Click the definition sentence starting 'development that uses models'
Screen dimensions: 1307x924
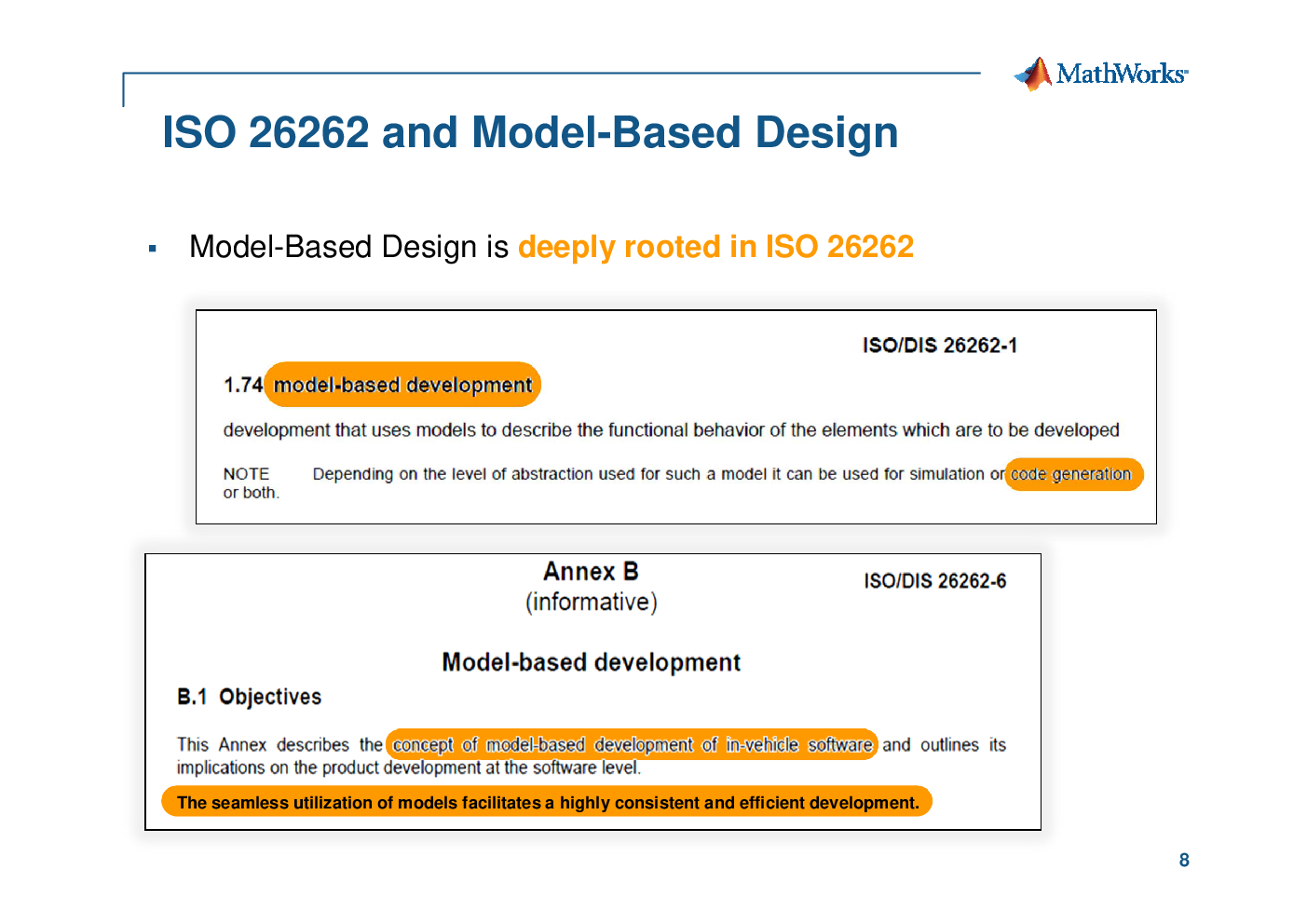(671, 430)
